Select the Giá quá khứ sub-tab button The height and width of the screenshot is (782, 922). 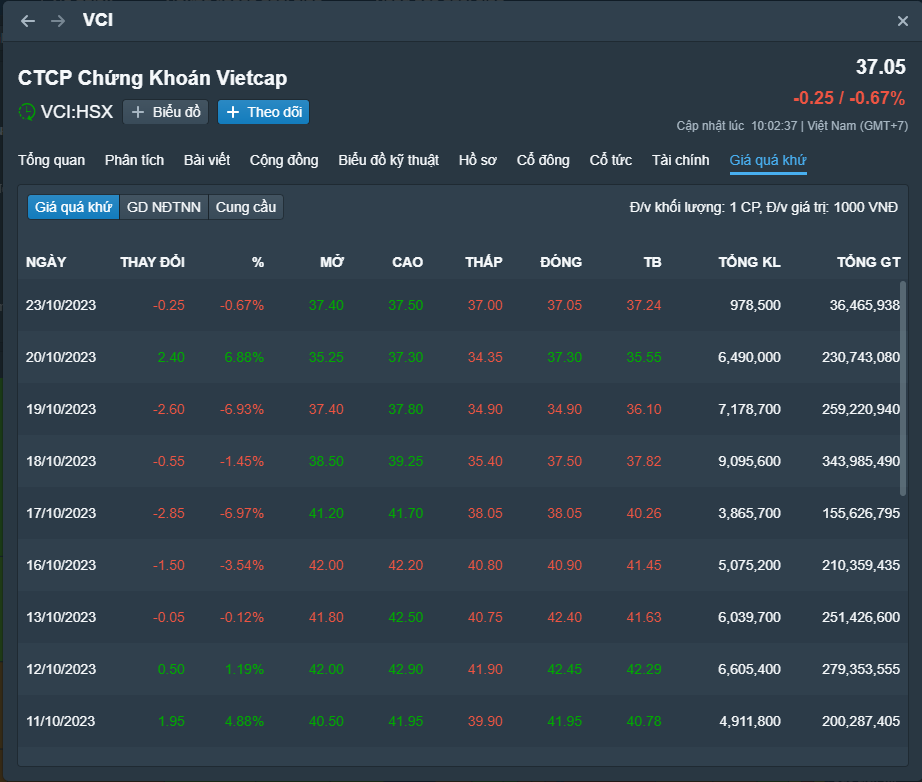pos(74,207)
